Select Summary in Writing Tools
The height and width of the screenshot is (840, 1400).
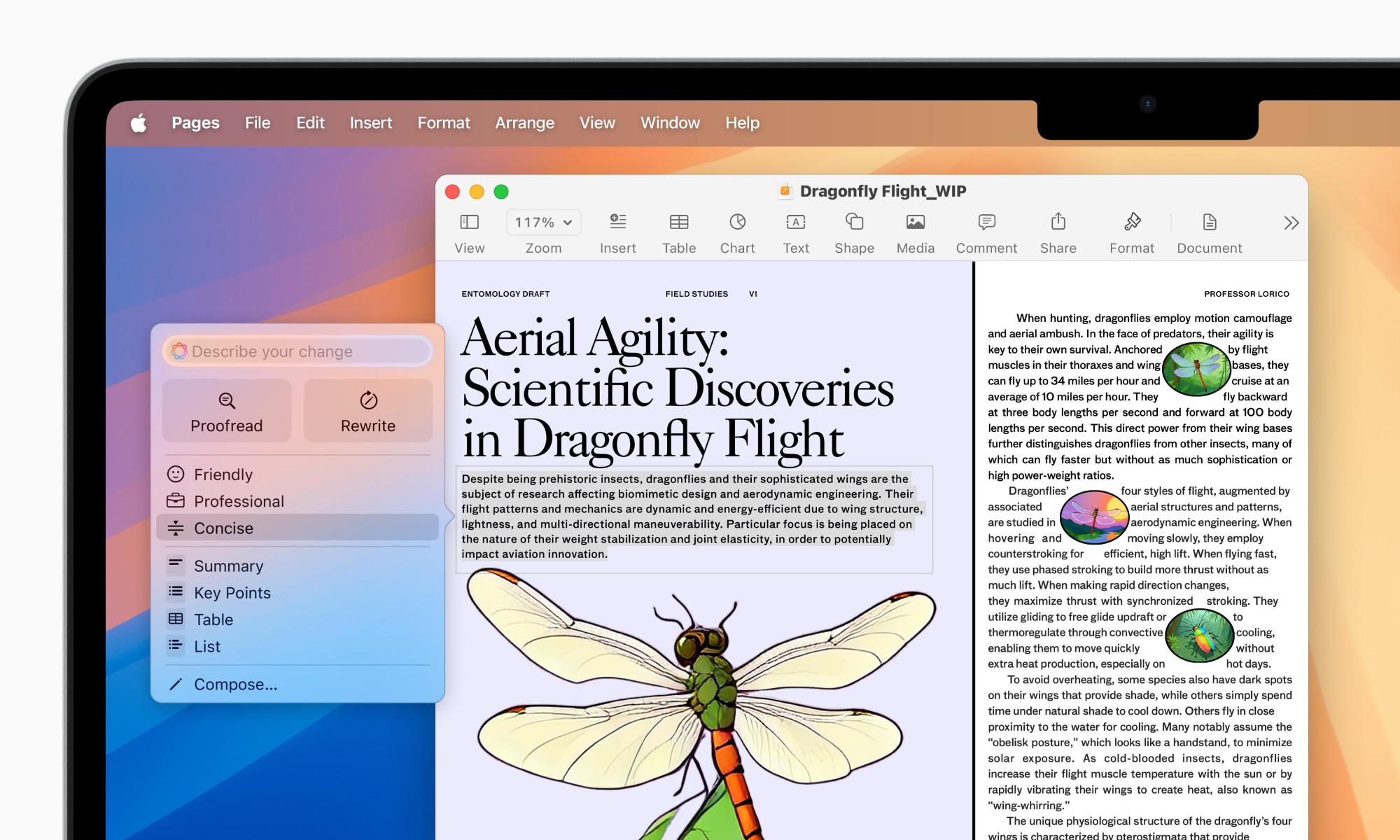pos(297,566)
